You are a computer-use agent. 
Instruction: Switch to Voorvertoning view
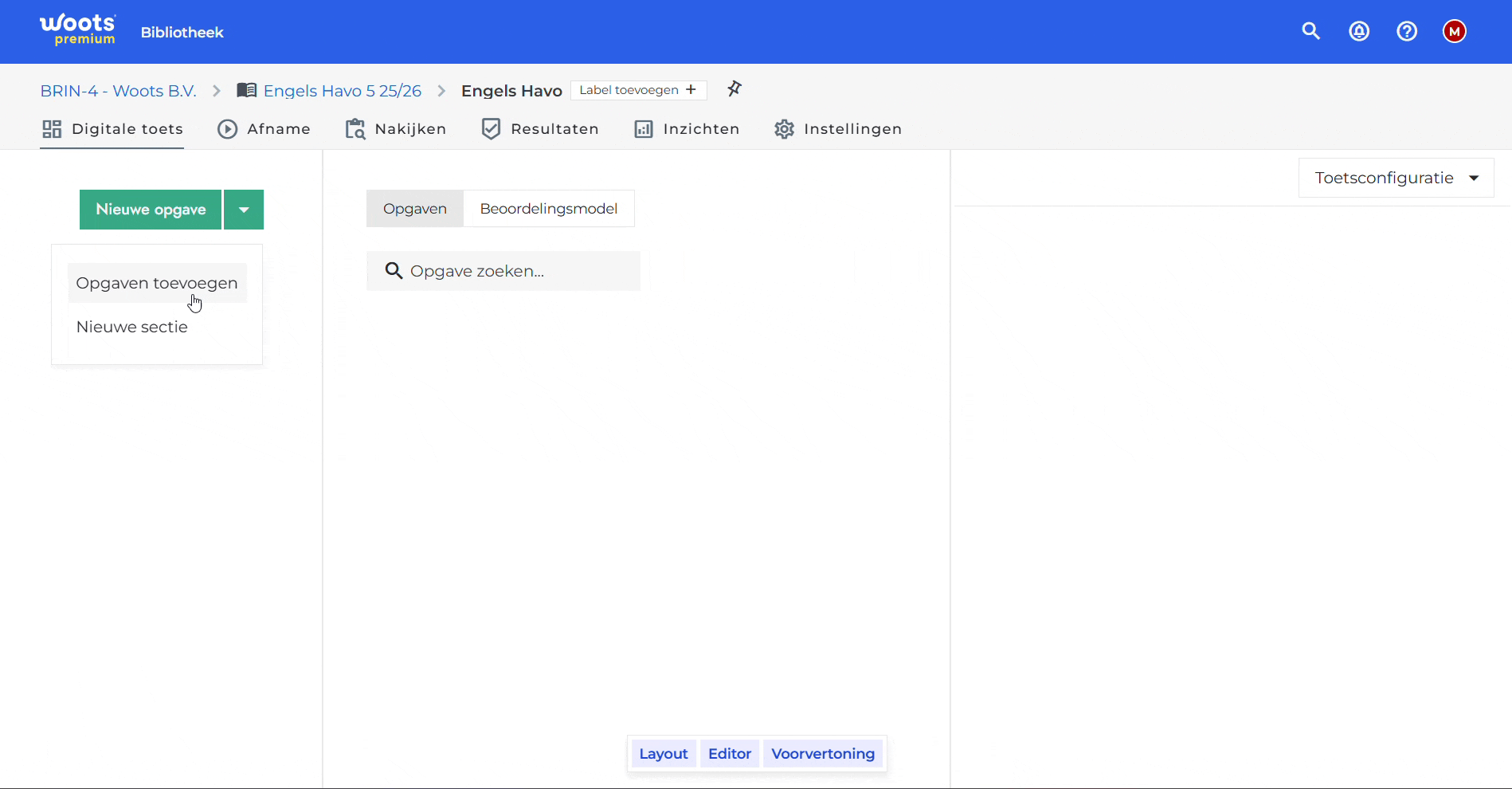823,753
